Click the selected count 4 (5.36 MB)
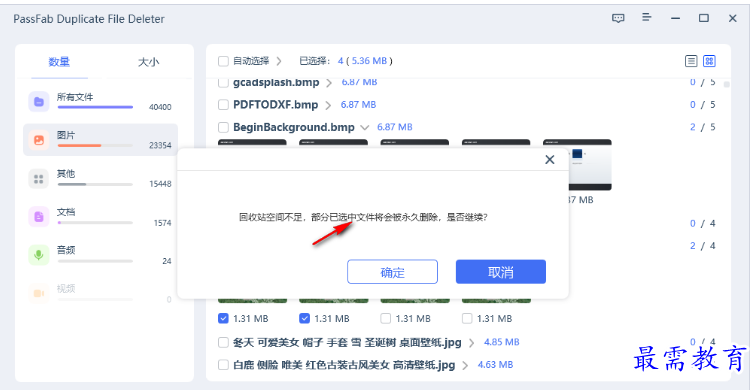 pyautogui.click(x=365, y=61)
